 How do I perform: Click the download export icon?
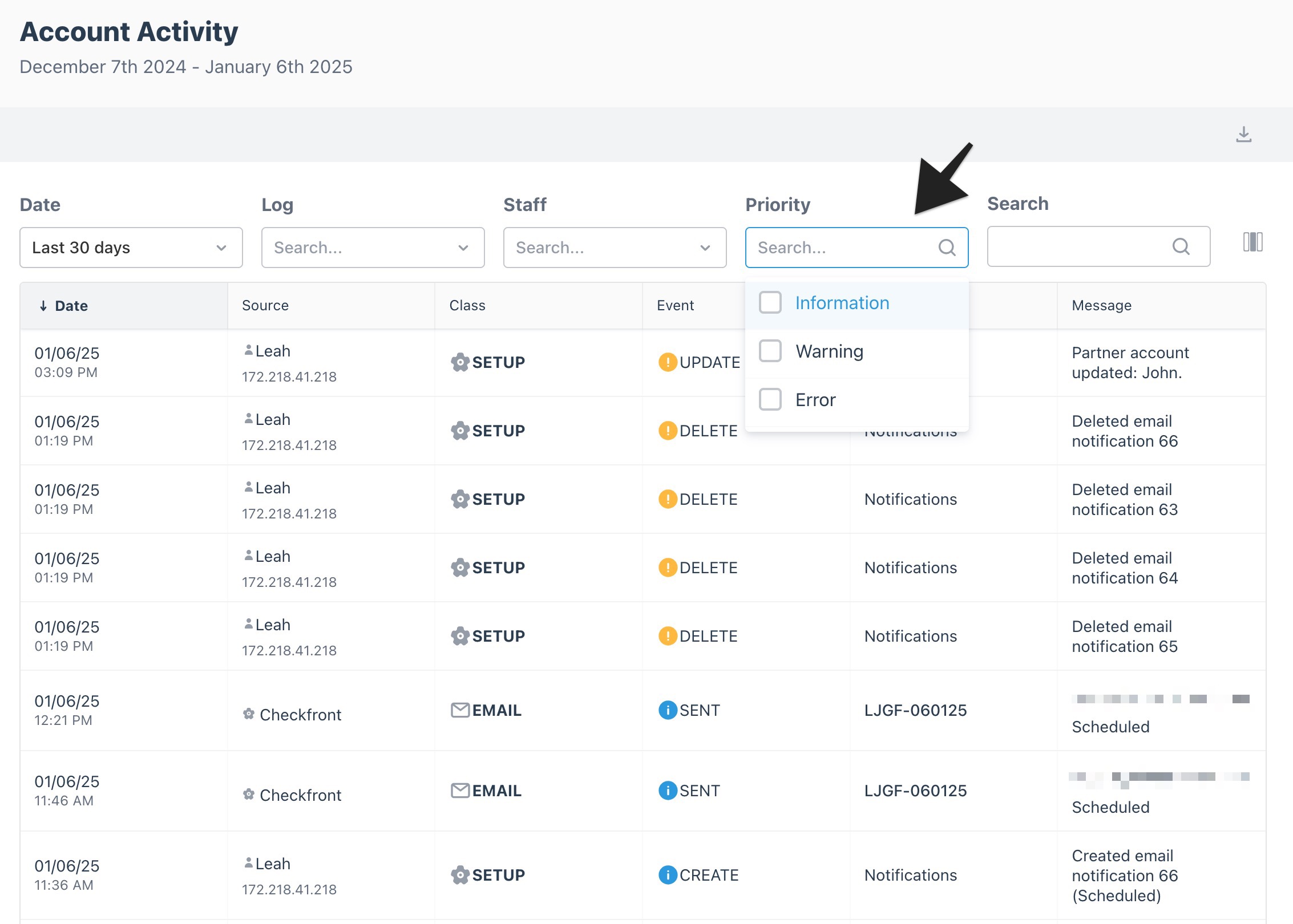click(1243, 135)
